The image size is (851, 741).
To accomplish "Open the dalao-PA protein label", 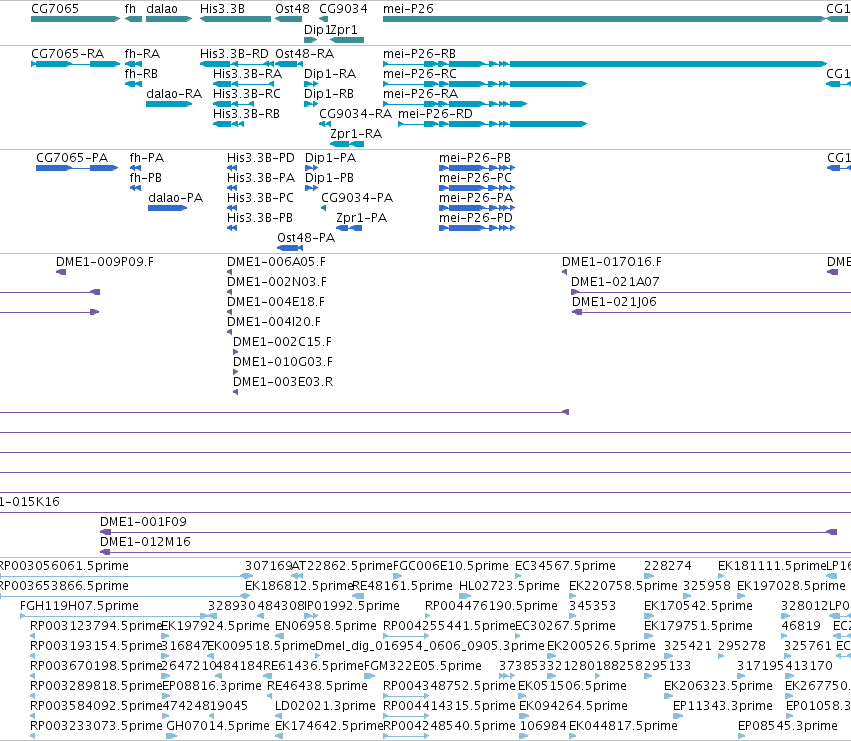I will pos(175,198).
